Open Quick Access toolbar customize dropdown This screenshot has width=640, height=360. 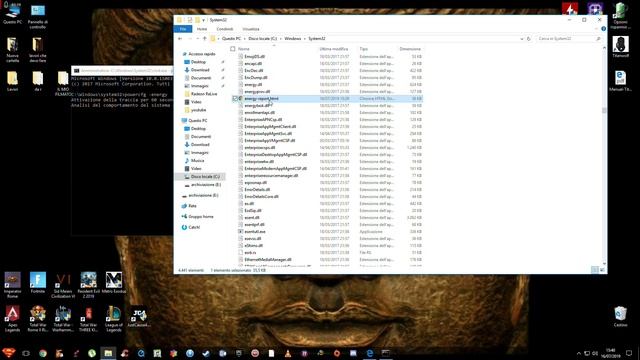tap(203, 20)
